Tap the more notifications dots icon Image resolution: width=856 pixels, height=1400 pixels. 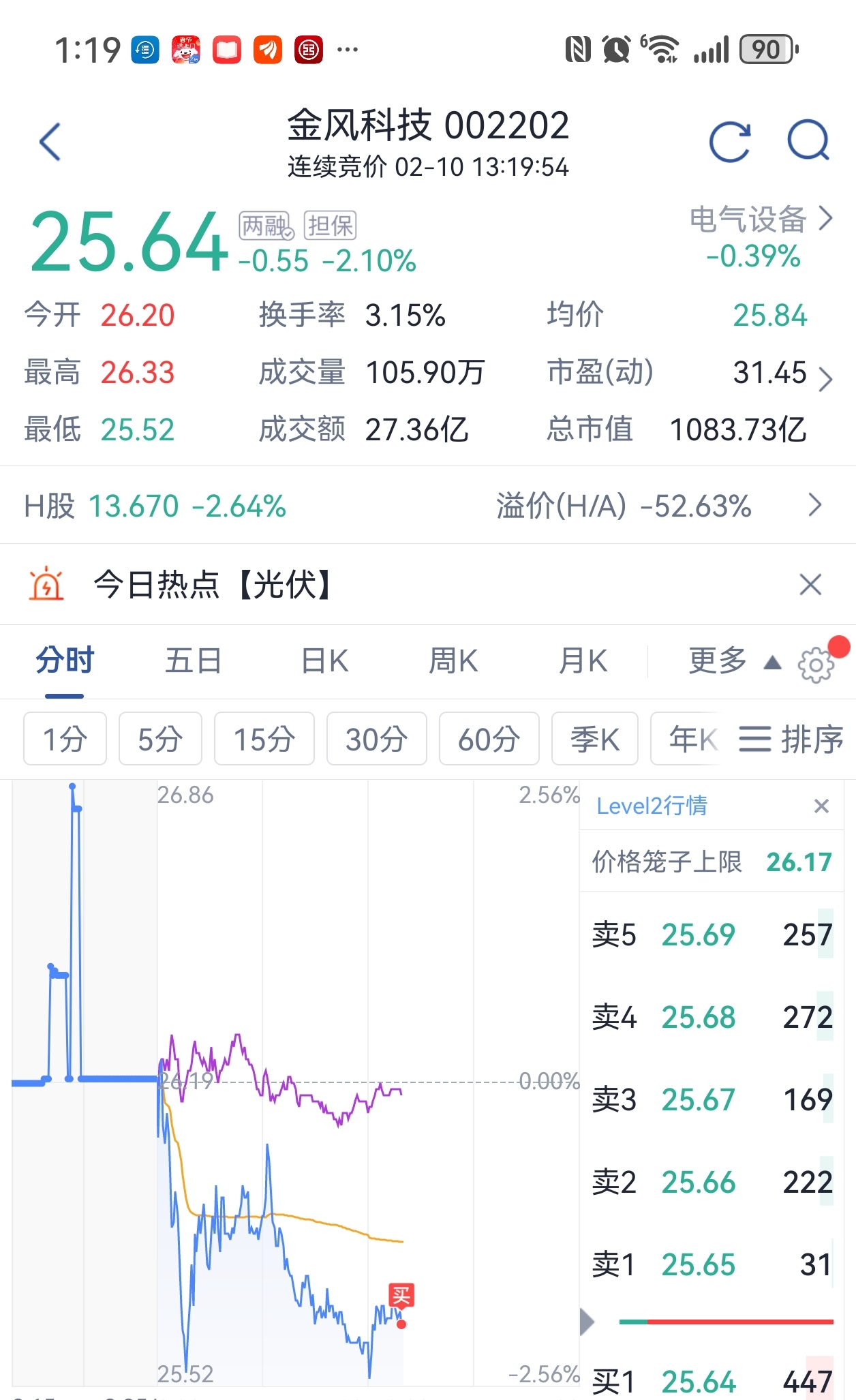pos(348,49)
